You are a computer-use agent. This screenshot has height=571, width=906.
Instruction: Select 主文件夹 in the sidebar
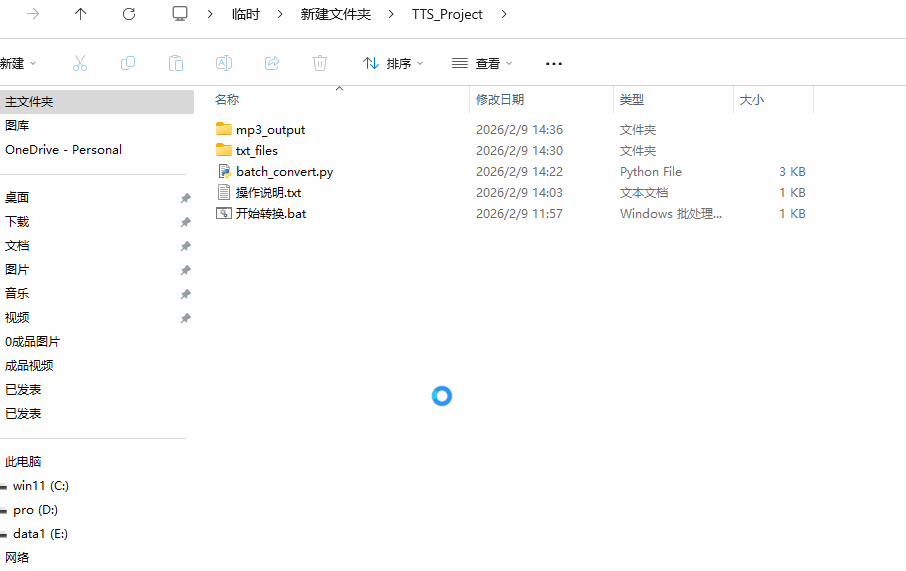point(96,102)
